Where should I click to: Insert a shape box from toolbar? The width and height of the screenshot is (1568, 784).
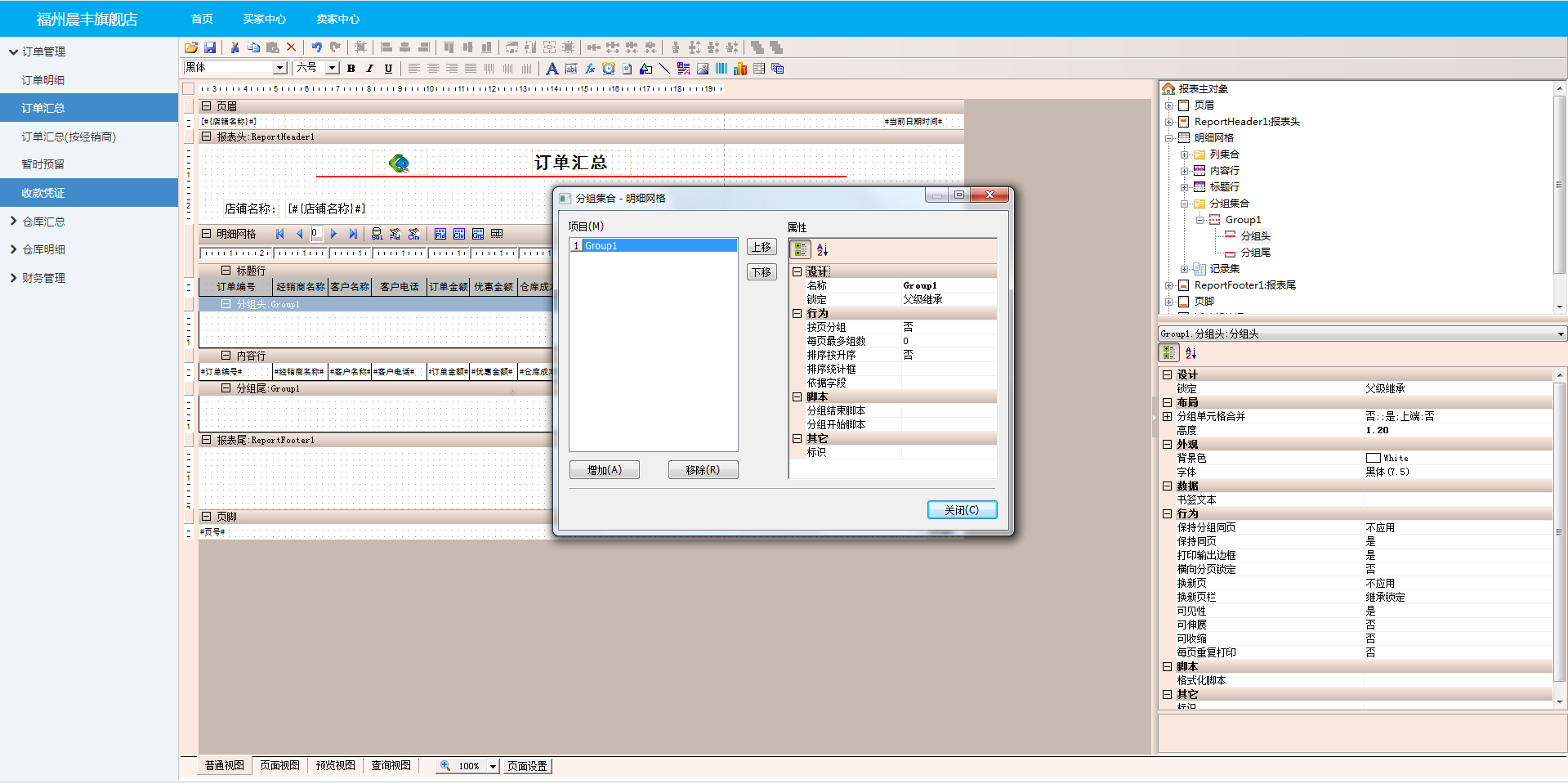tap(646, 69)
